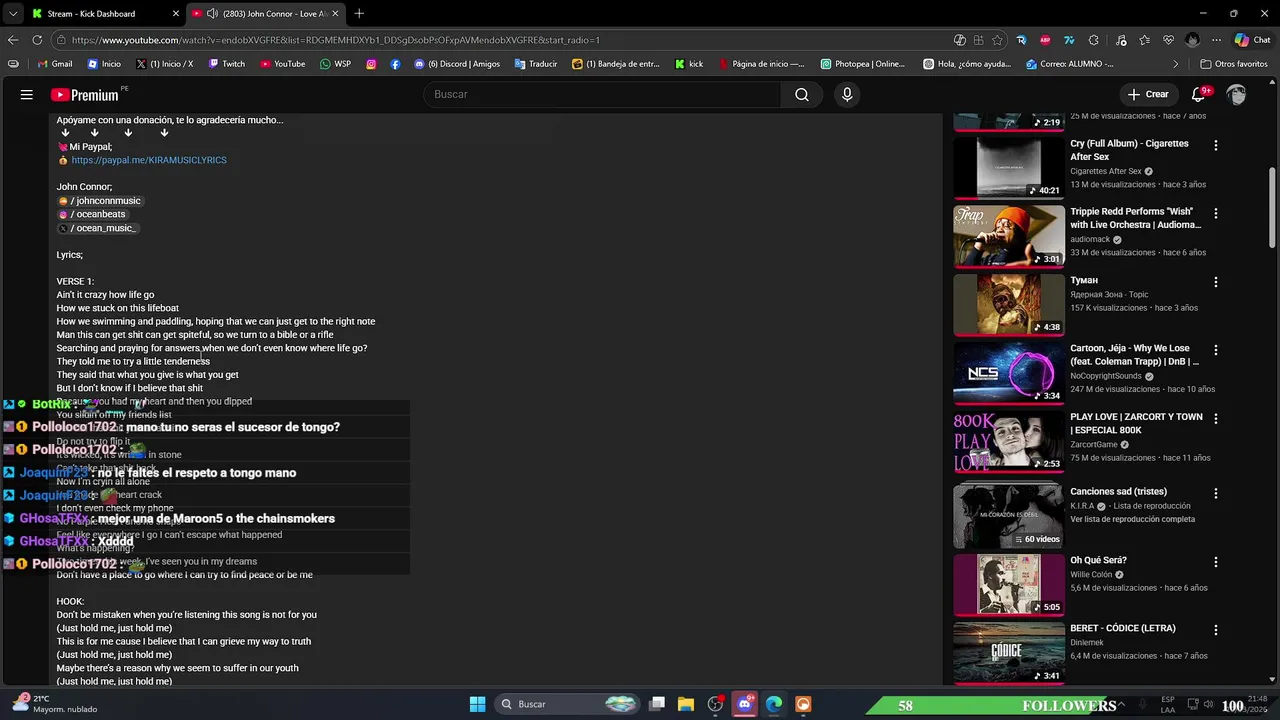The width and height of the screenshot is (1280, 720).
Task: Click Ver lista de reproducción completa
Action: (1132, 519)
